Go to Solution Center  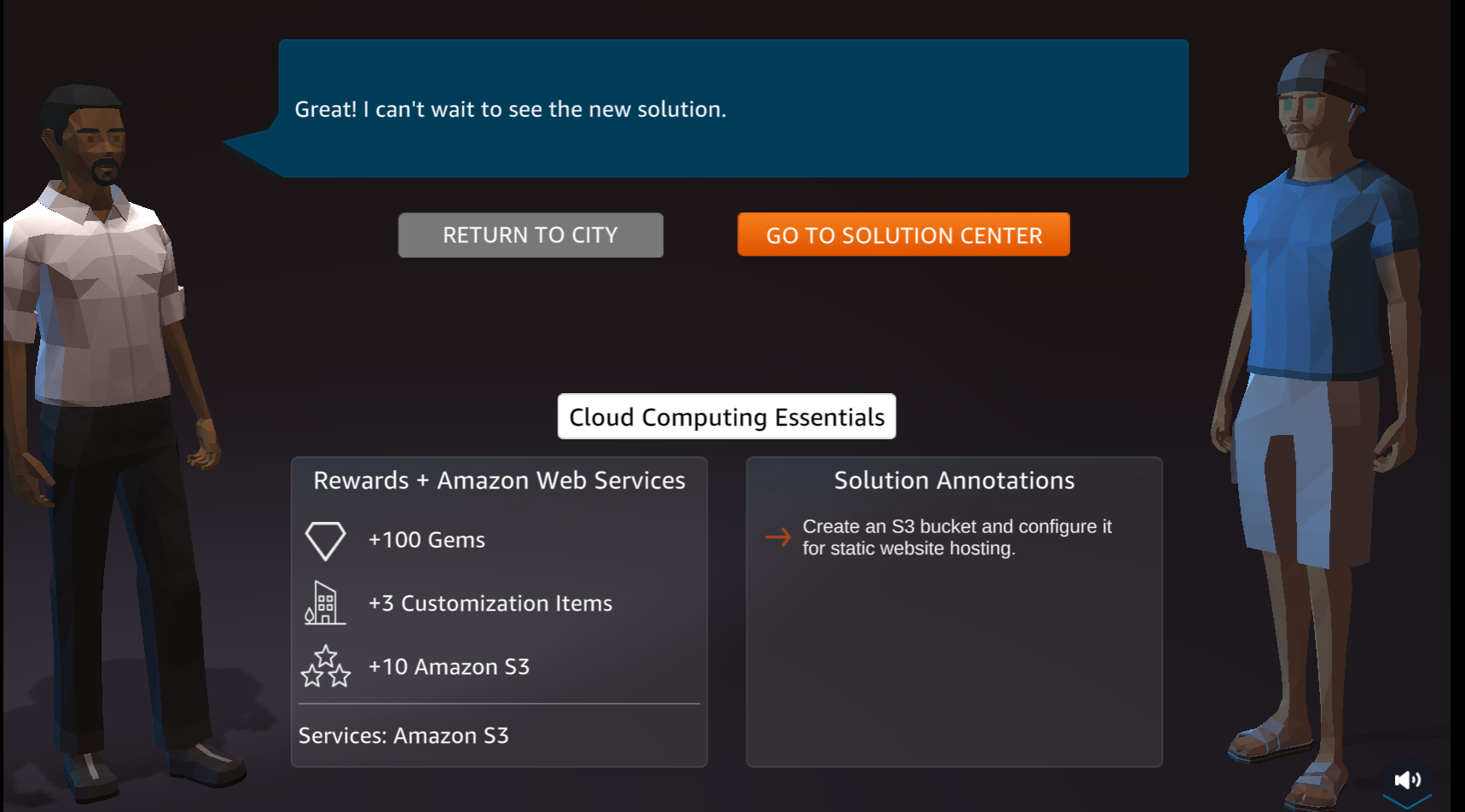pos(904,235)
